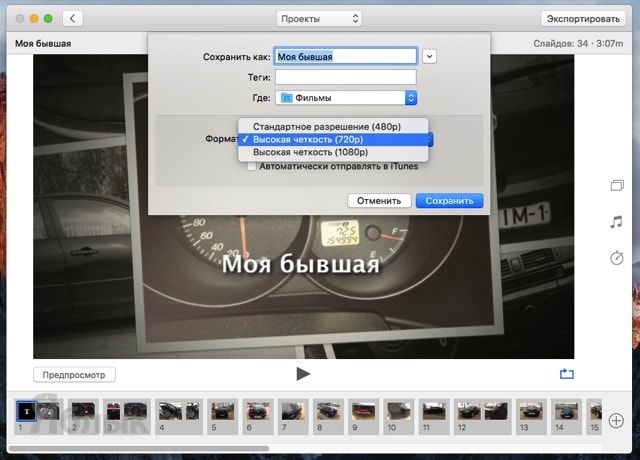Click the Отменить button
The image size is (640, 460).
379,201
